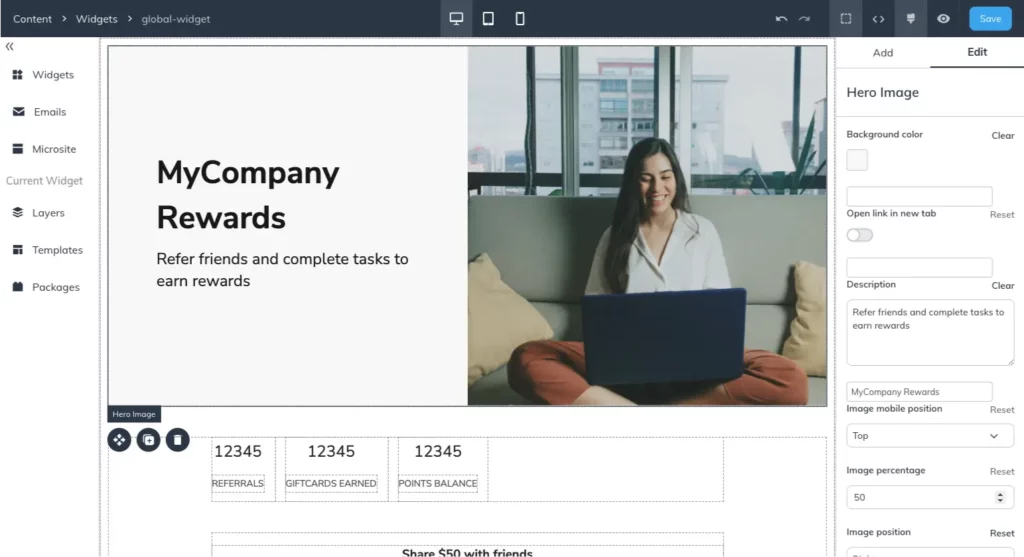
Task: Clear the Description field
Action: tap(1002, 286)
